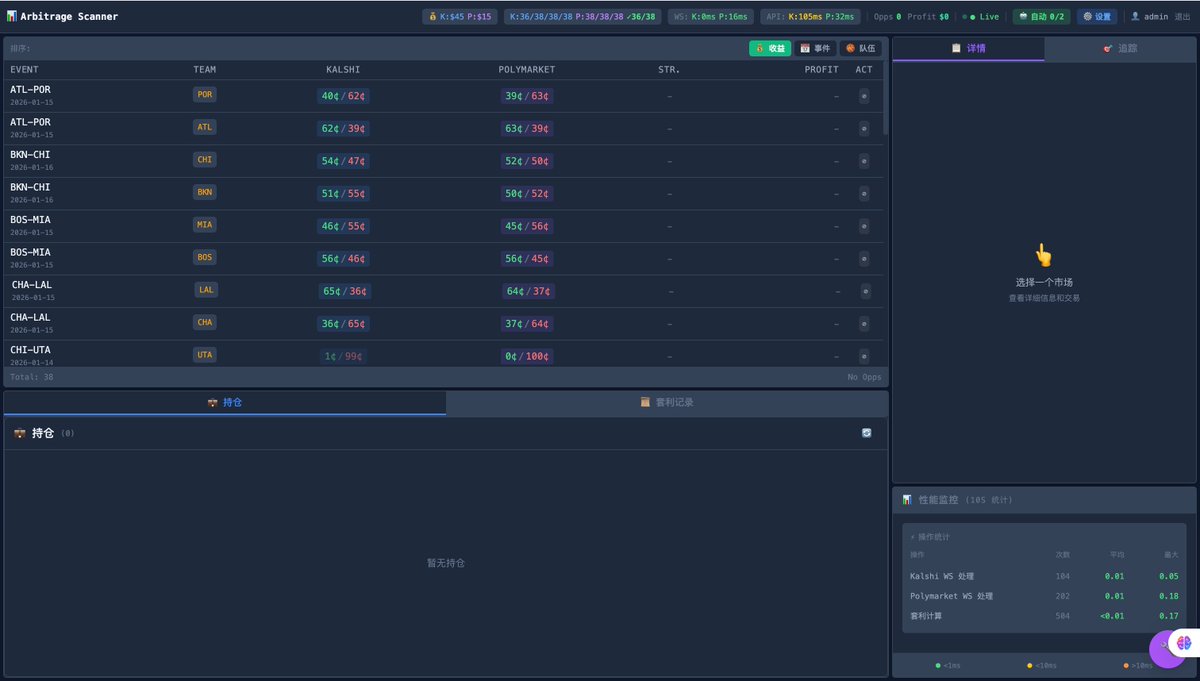This screenshot has height=681, width=1200.
Task: Click the action icon for ATL-POR POR row
Action: (x=864, y=96)
